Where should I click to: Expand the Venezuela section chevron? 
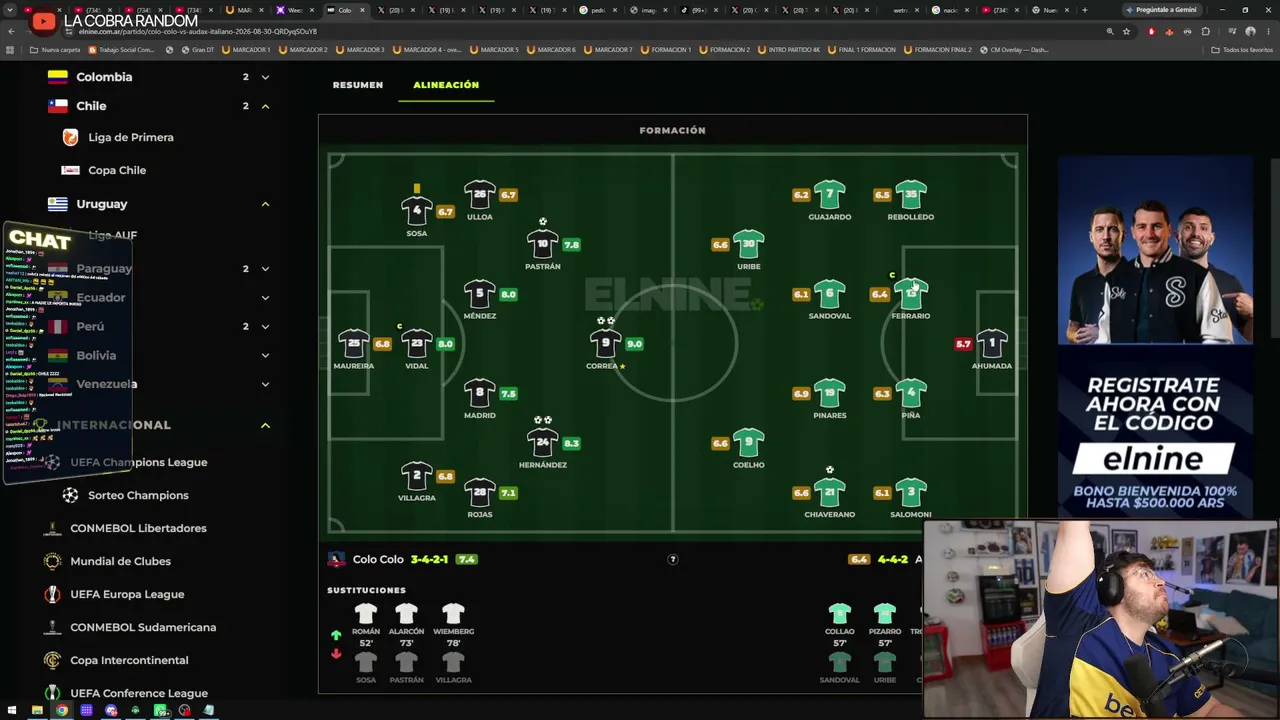click(x=265, y=384)
